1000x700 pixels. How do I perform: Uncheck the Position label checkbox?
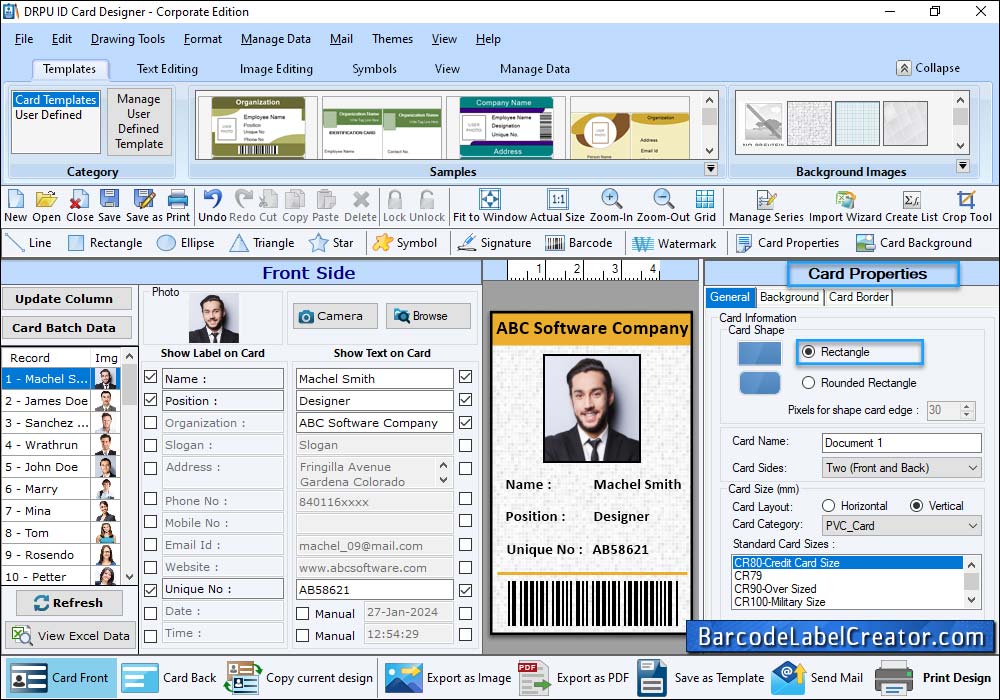[x=151, y=400]
